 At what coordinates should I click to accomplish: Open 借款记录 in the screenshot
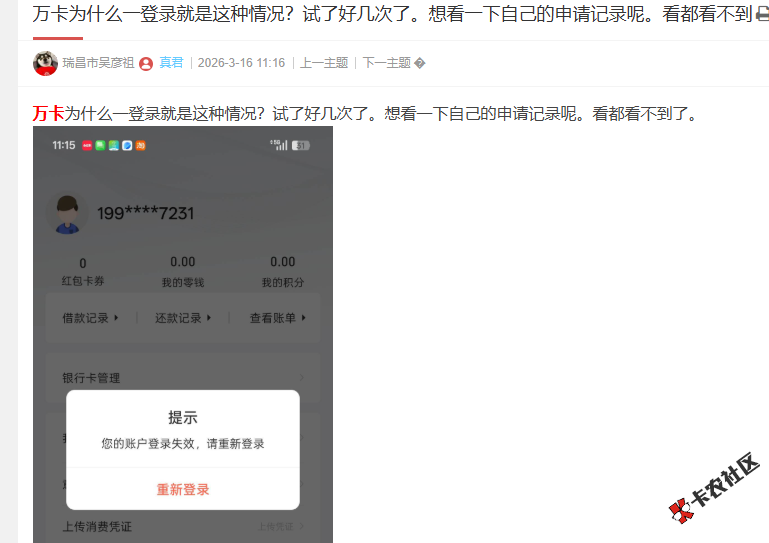(90, 318)
